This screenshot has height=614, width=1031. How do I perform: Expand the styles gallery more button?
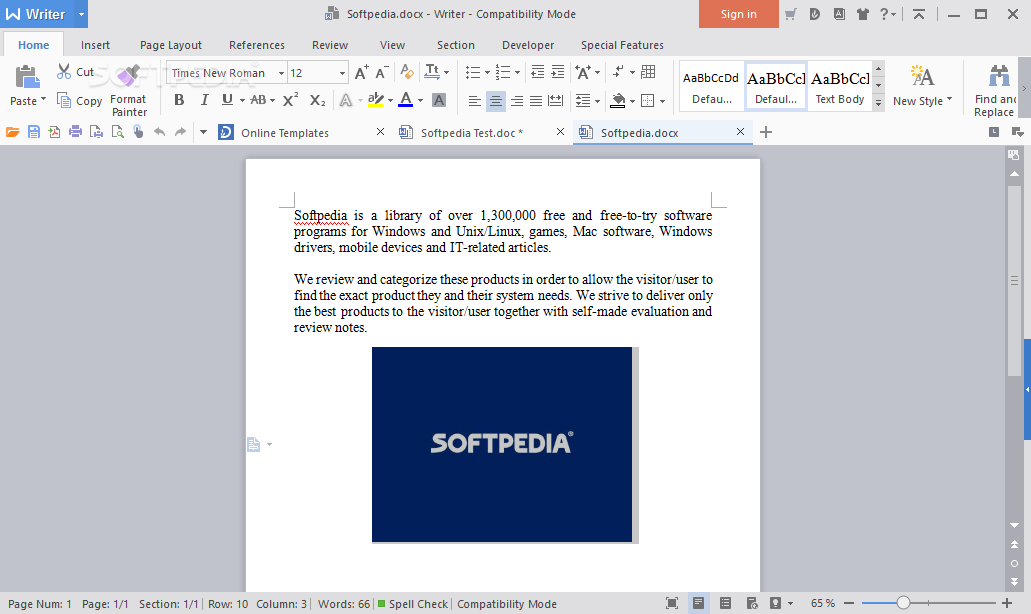point(878,103)
